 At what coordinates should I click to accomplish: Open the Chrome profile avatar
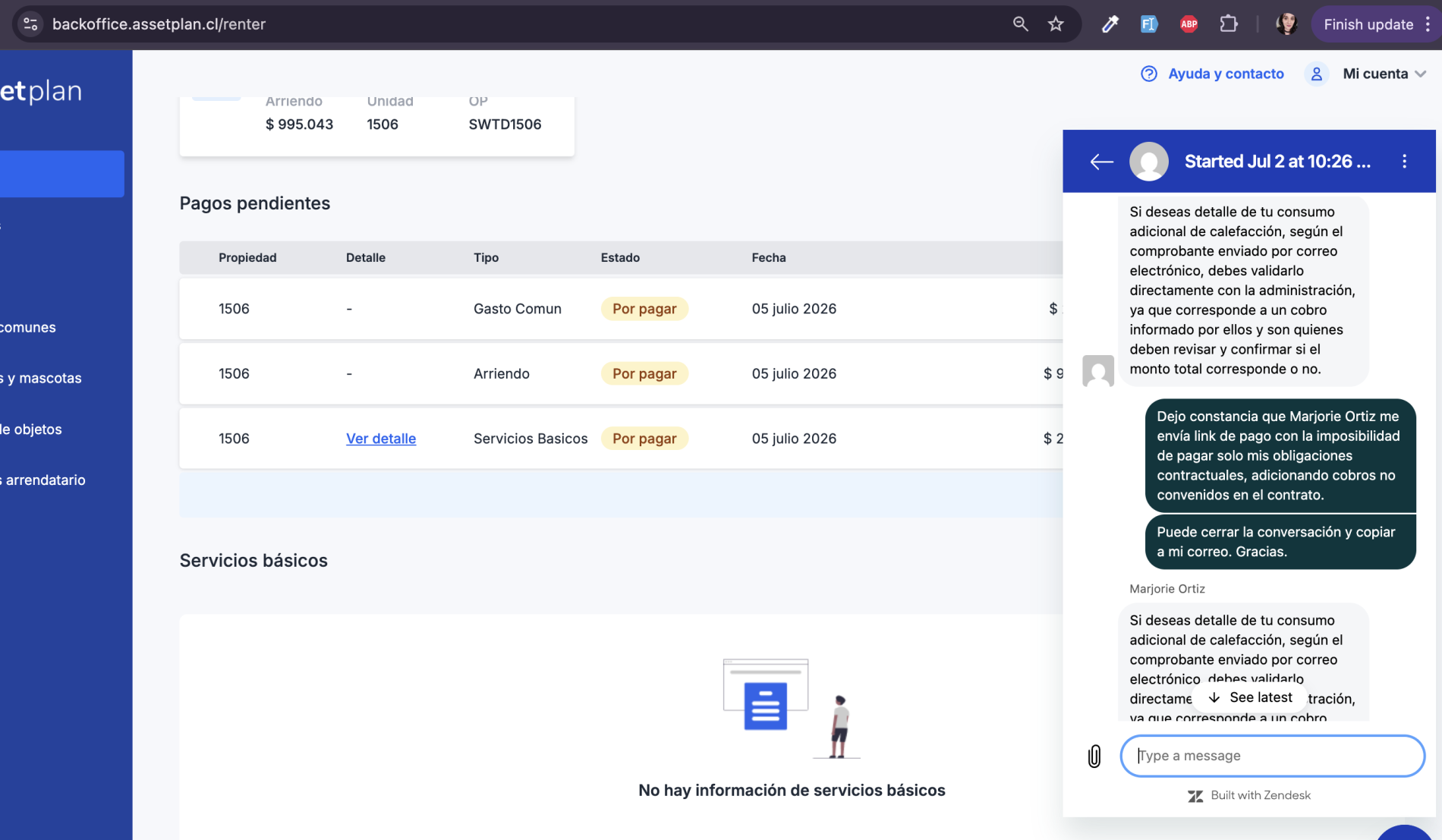[1286, 24]
